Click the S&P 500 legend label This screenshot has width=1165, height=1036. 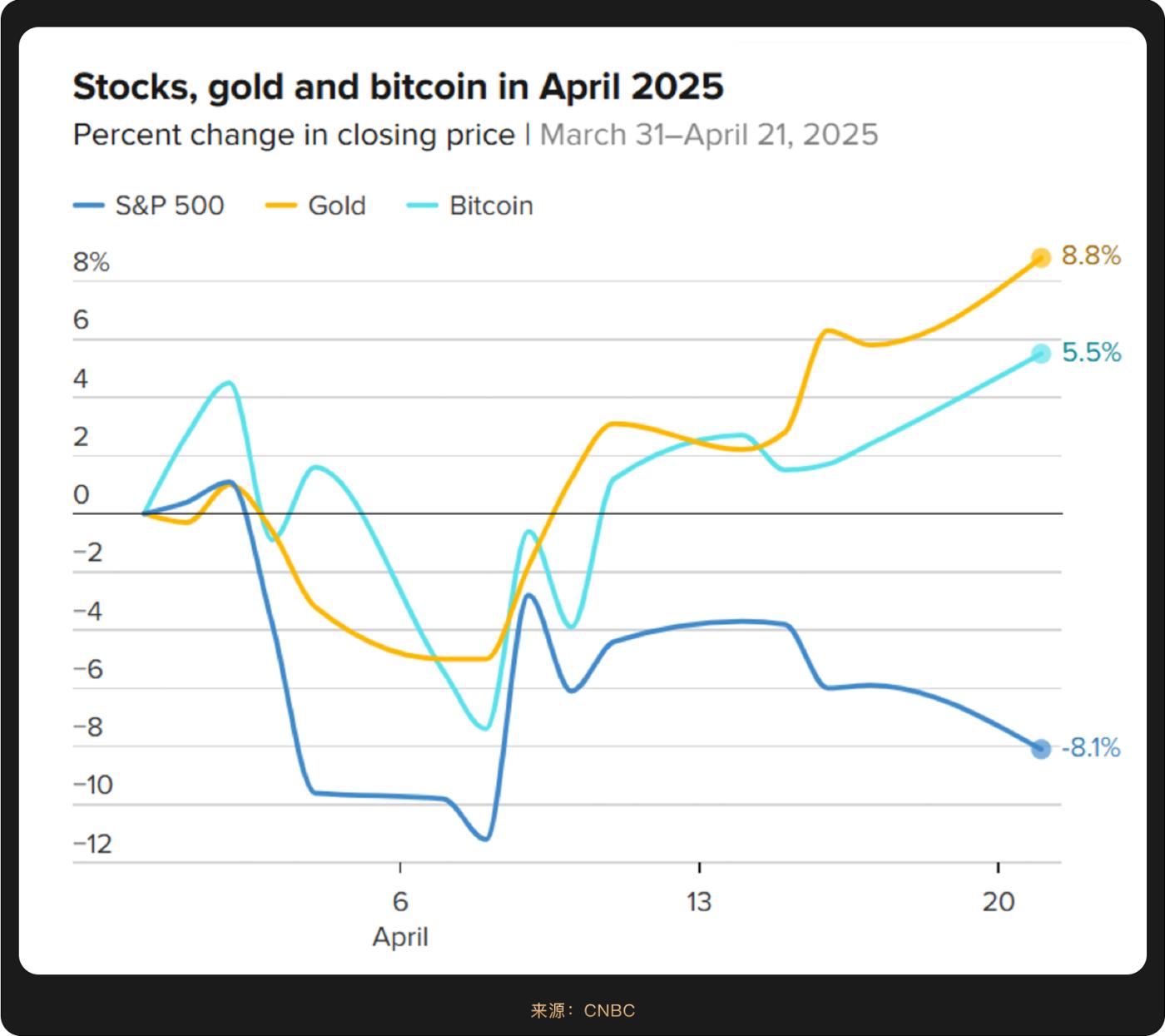(170, 206)
